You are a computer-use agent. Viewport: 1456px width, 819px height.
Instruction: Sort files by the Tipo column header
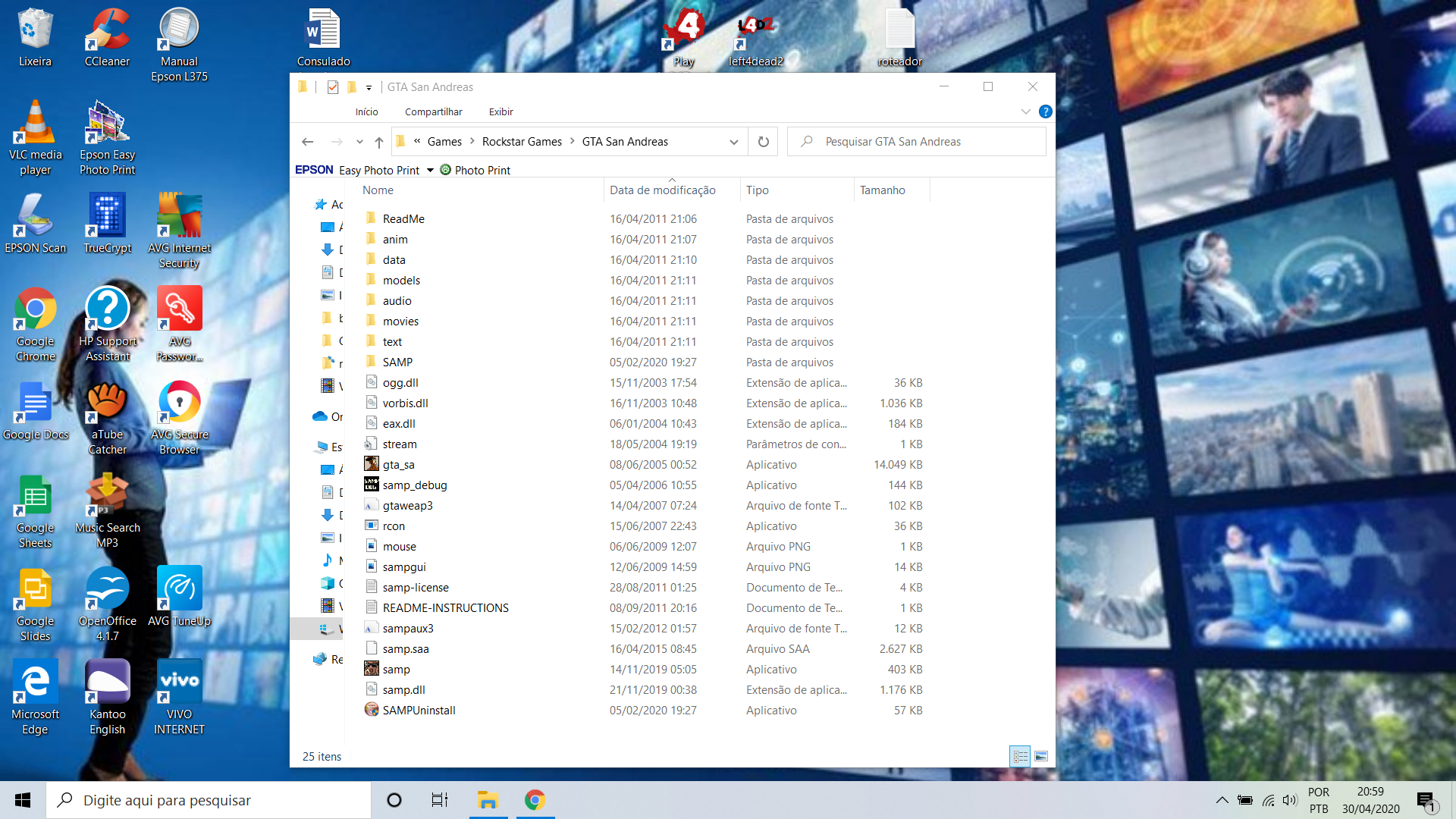[797, 190]
